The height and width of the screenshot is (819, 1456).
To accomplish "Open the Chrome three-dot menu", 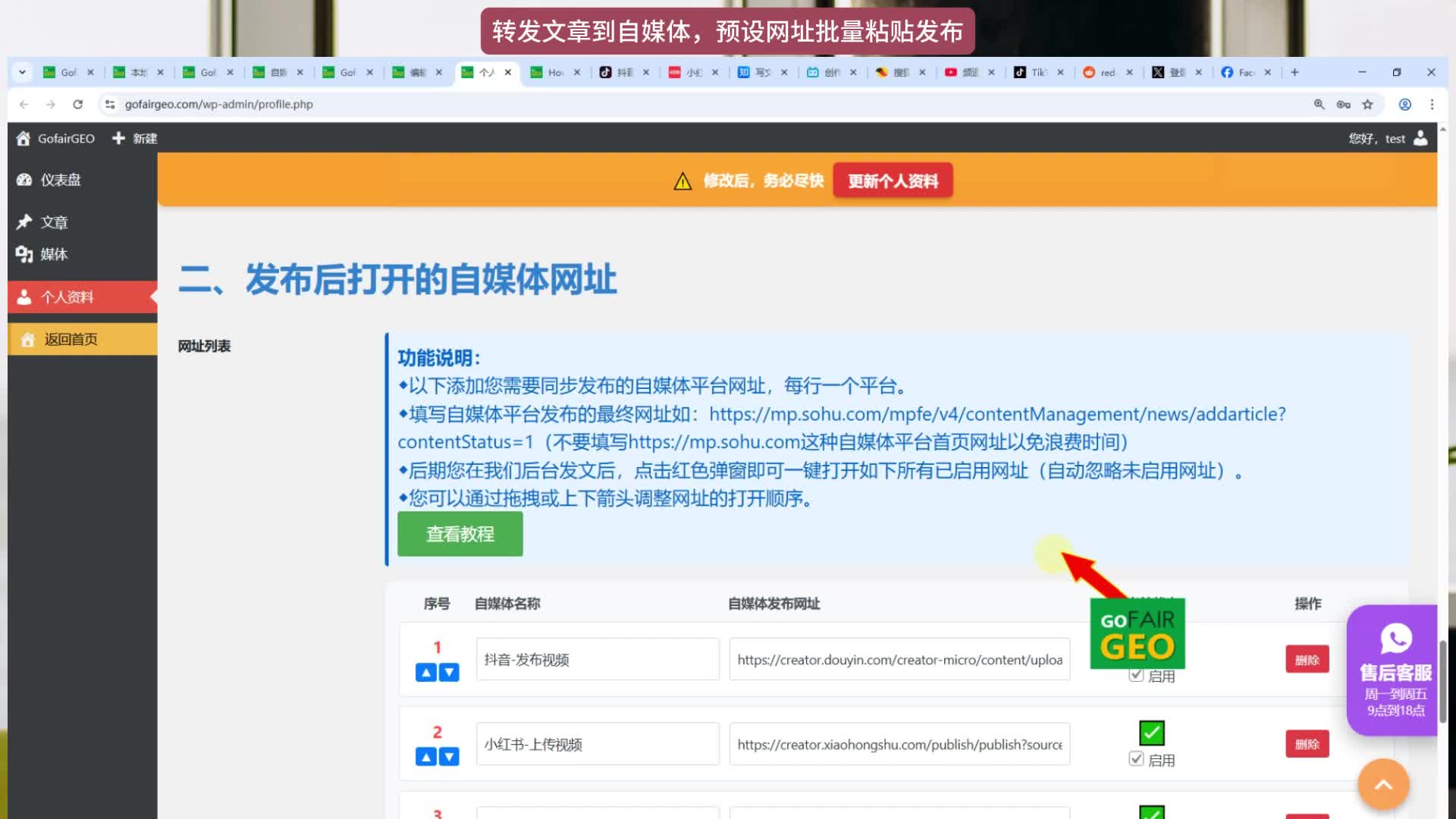I will [1432, 105].
